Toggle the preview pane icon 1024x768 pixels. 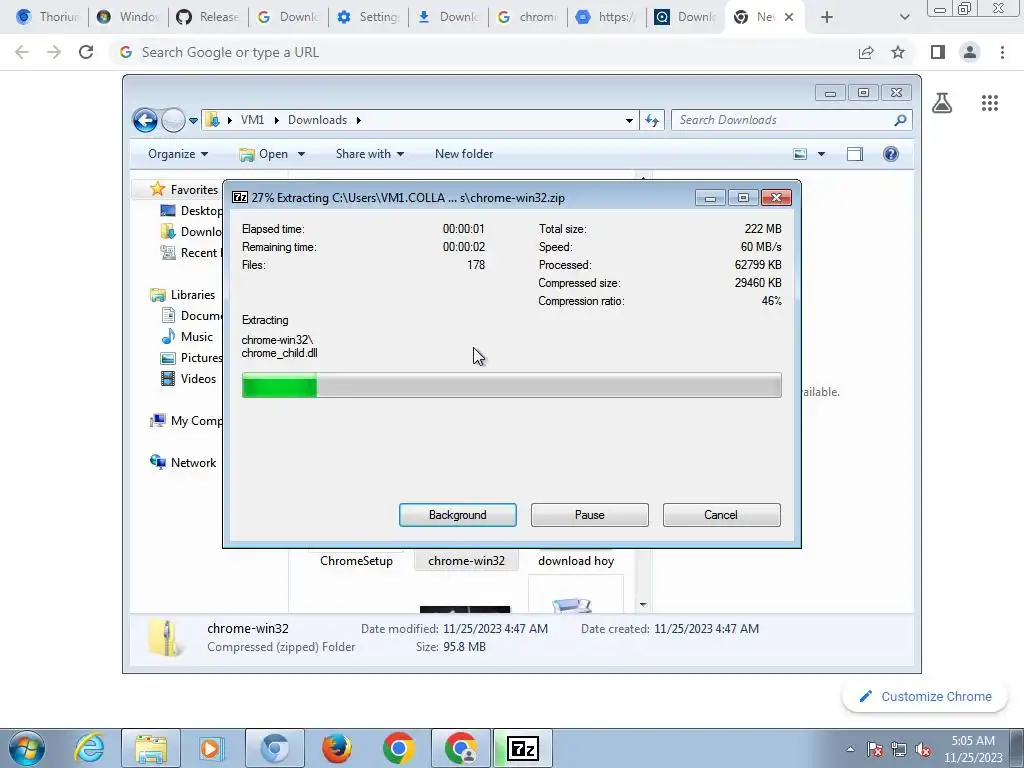click(x=855, y=154)
